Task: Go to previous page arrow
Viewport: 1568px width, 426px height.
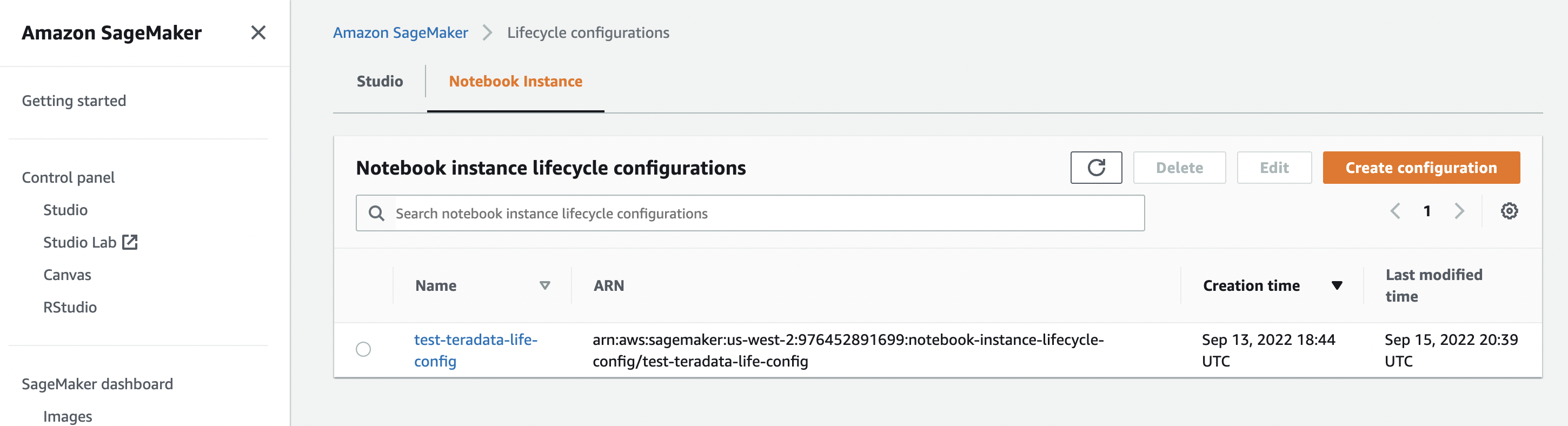Action: (1395, 211)
